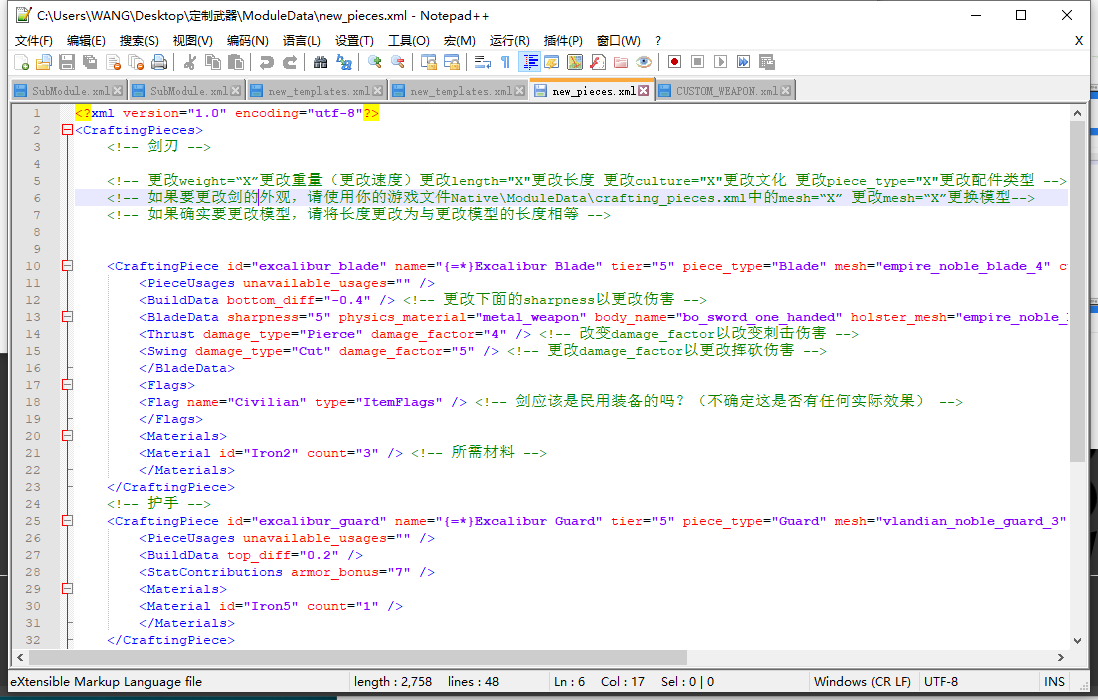1098x700 pixels.
Task: Start macro recording with red dot icon
Action: [x=675, y=62]
